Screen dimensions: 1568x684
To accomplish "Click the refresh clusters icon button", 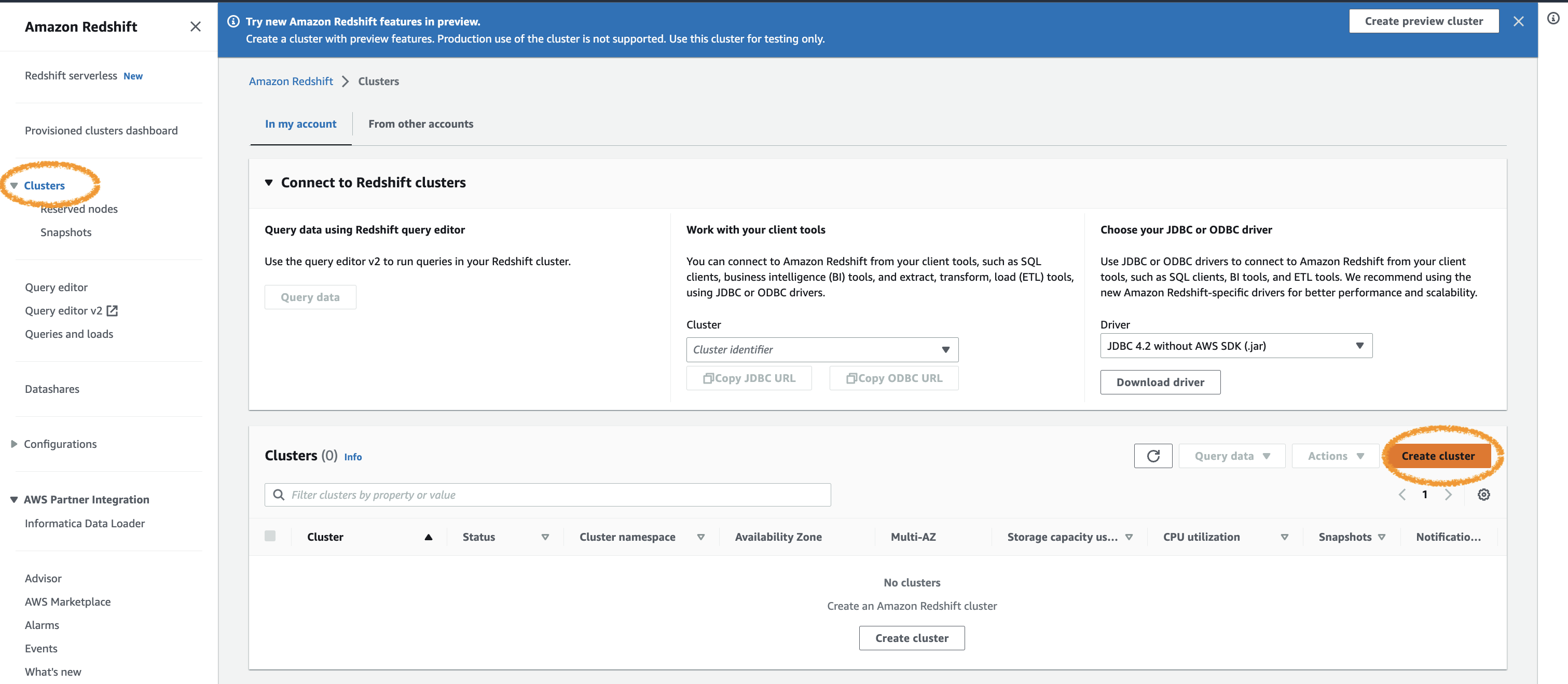I will pyautogui.click(x=1152, y=456).
